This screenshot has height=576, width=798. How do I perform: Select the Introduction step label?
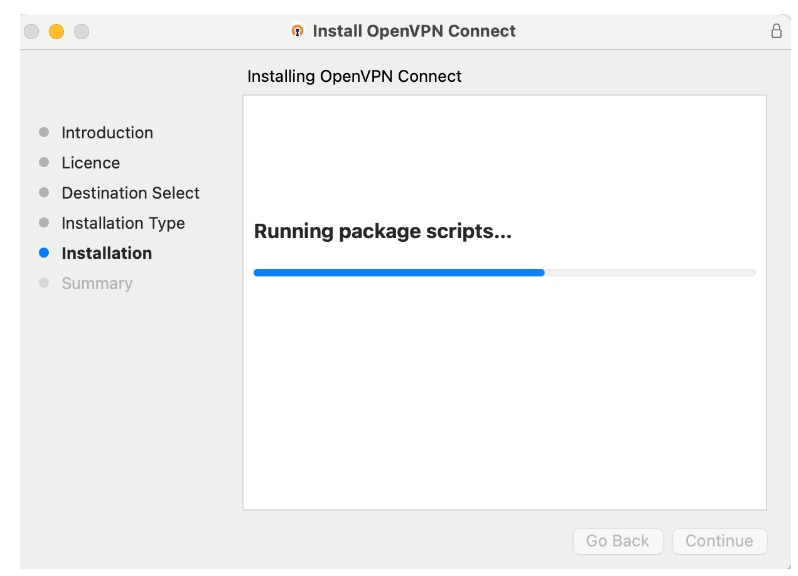coord(107,132)
